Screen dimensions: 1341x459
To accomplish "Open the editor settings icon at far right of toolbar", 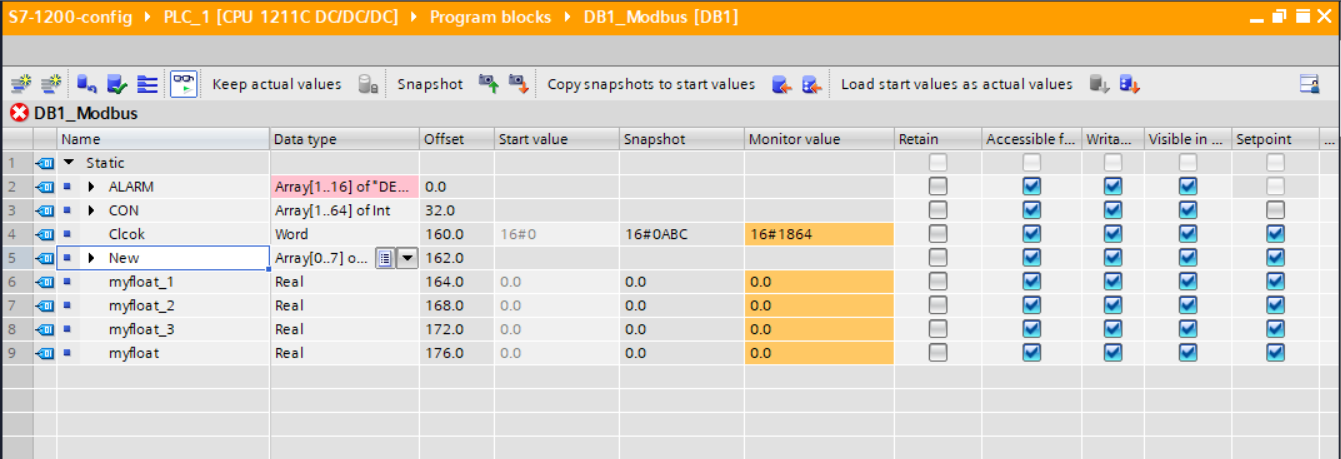I will [1309, 84].
